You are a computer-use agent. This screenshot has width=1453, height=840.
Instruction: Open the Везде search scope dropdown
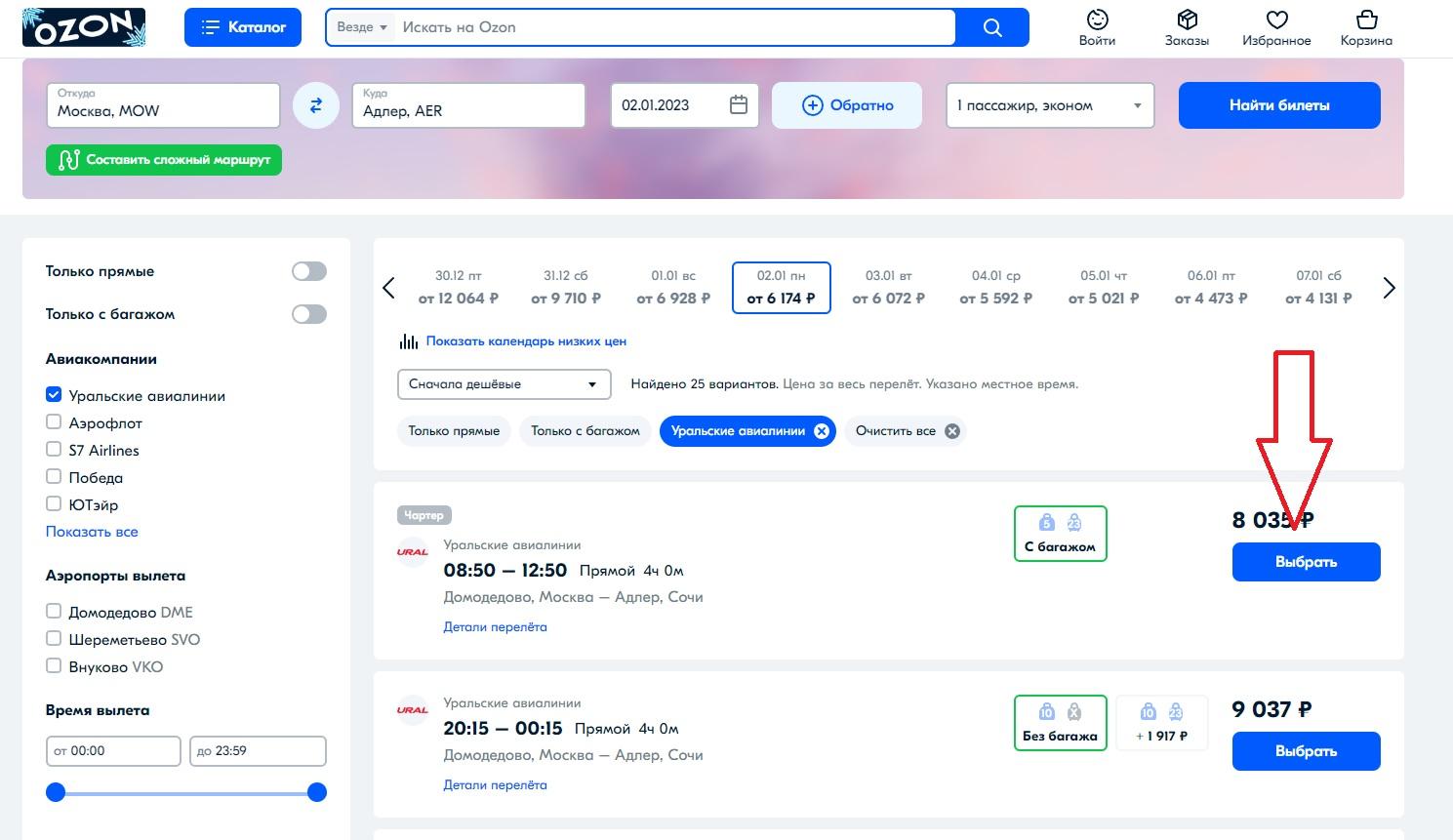(x=362, y=27)
